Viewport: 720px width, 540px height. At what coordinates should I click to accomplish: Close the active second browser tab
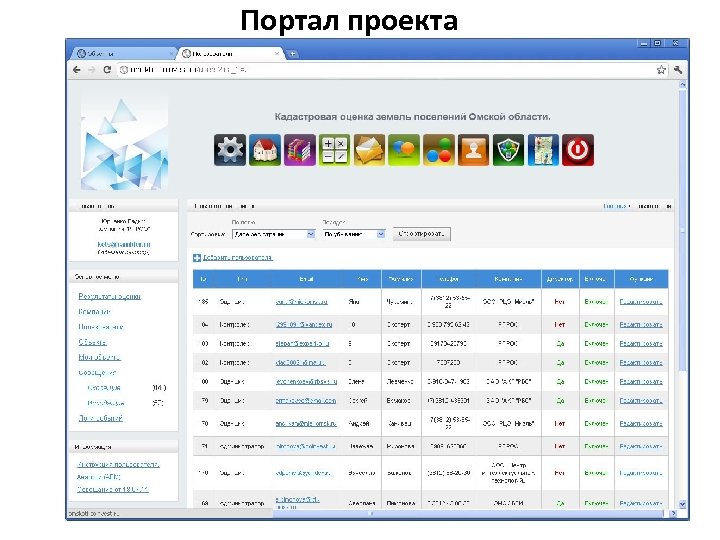point(277,54)
